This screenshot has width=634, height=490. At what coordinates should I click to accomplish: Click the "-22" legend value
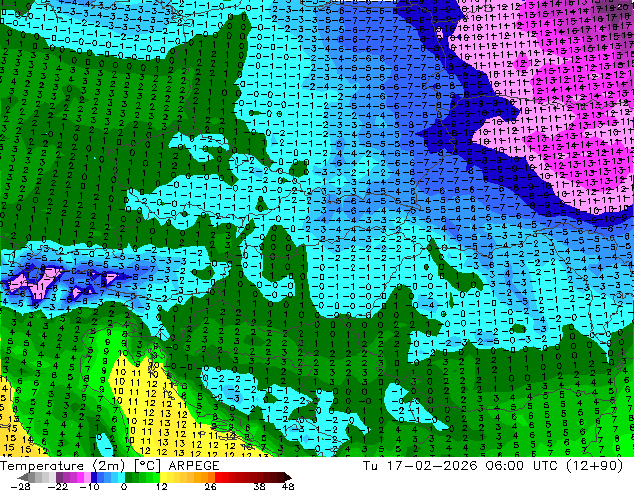tap(57, 486)
